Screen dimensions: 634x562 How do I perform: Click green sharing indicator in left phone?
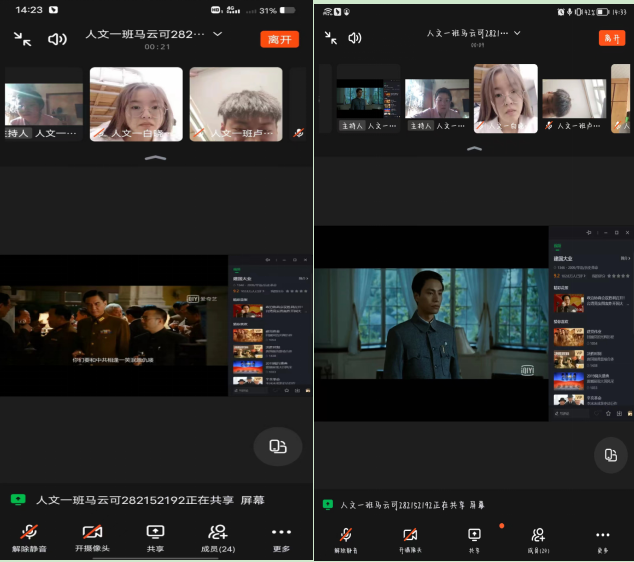pyautogui.click(x=18, y=500)
